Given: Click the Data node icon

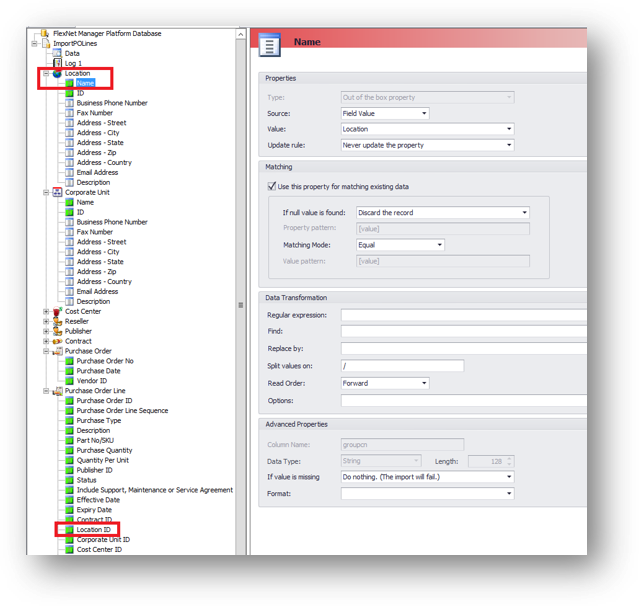Looking at the screenshot, I should (57, 53).
